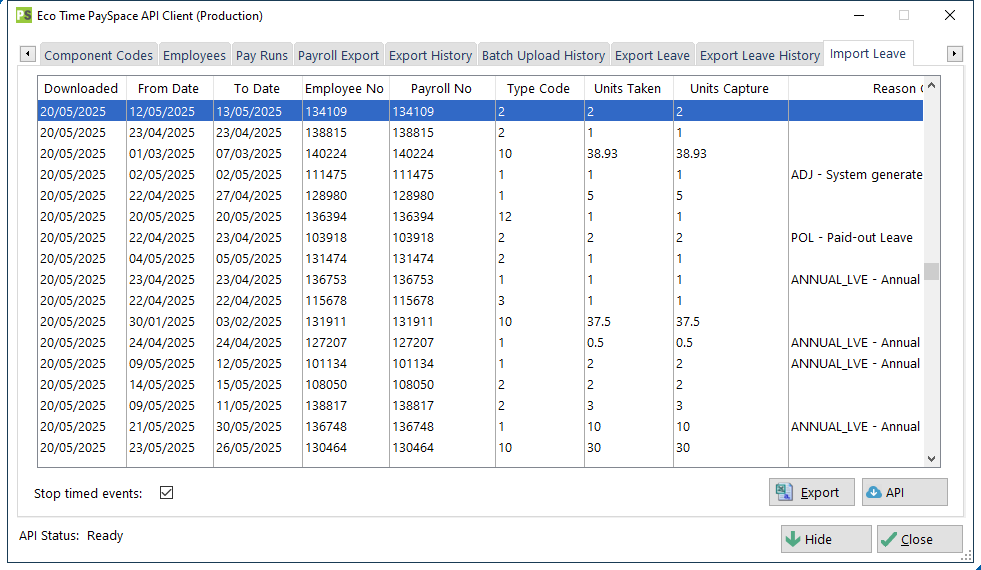The width and height of the screenshot is (981, 570).
Task: Click the API cloud download button
Action: (x=903, y=492)
